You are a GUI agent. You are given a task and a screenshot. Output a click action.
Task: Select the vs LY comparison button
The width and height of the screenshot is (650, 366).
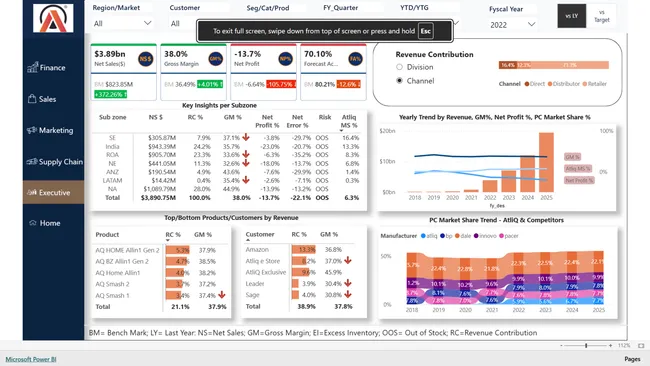572,16
